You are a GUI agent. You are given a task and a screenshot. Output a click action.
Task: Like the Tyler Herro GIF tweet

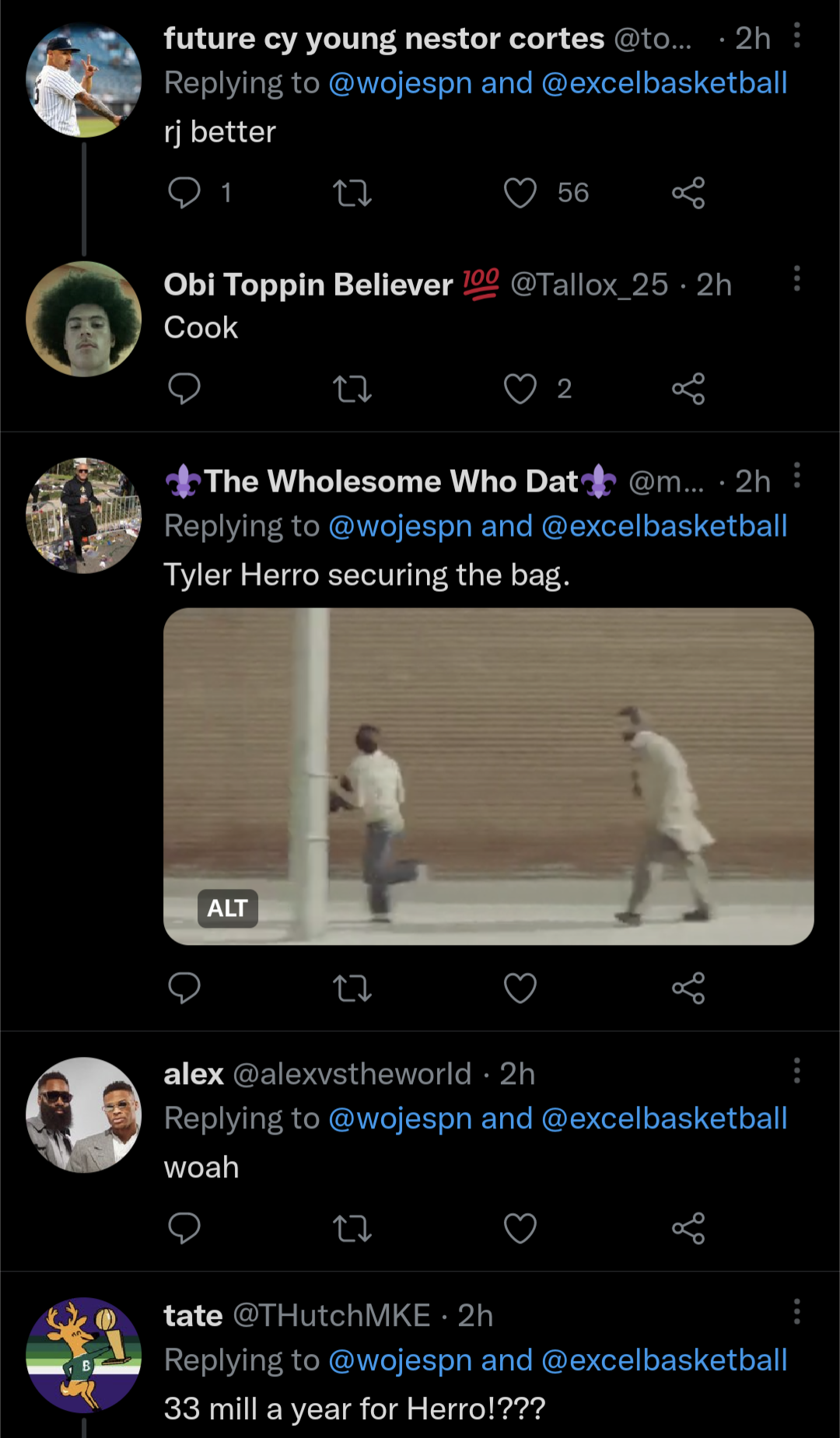[520, 988]
